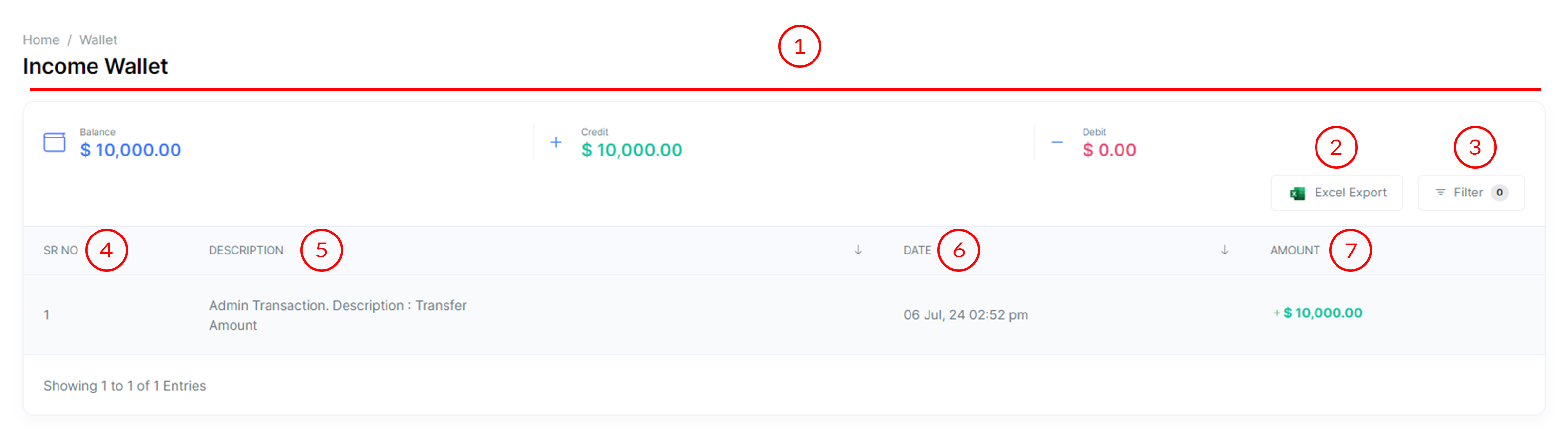Click the blue Balance amount value

click(x=130, y=150)
